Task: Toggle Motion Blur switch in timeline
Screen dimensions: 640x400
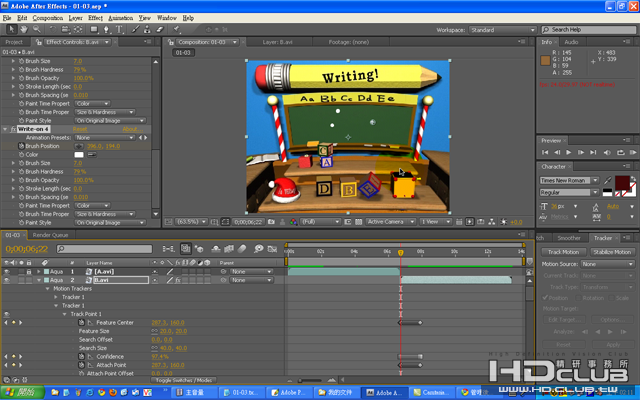Action: coord(242,249)
